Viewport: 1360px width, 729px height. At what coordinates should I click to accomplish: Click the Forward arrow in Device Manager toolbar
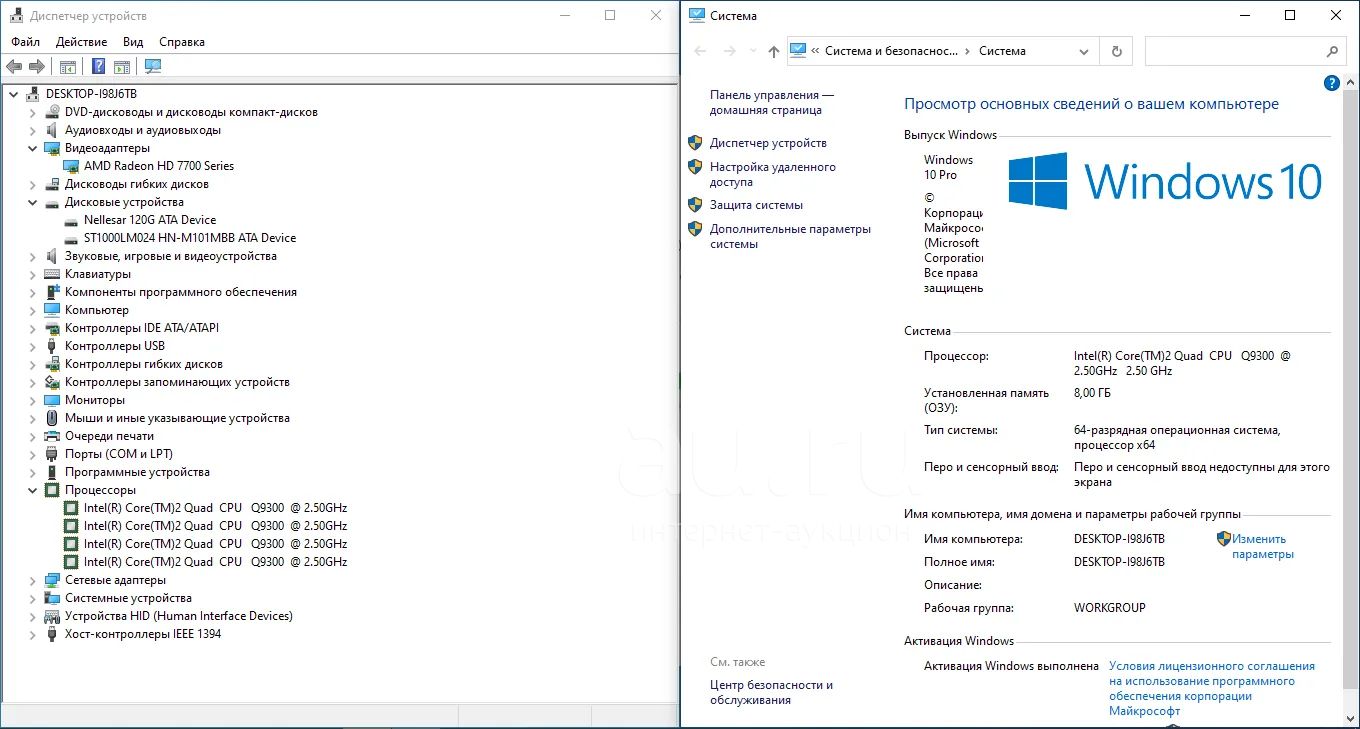tap(37, 66)
